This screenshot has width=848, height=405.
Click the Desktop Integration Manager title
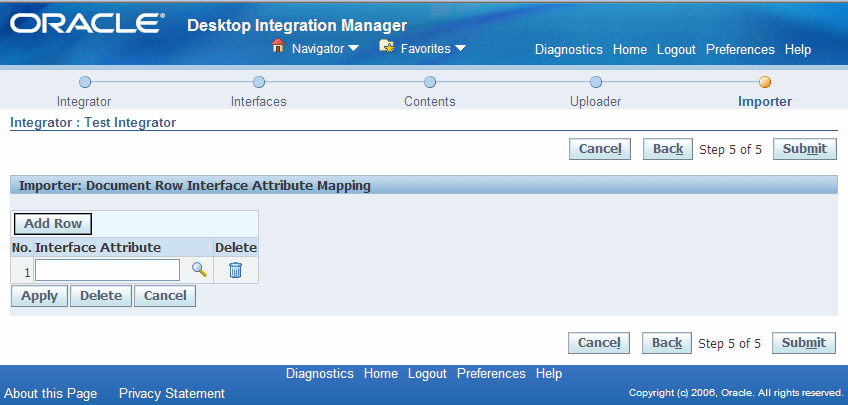click(x=297, y=25)
